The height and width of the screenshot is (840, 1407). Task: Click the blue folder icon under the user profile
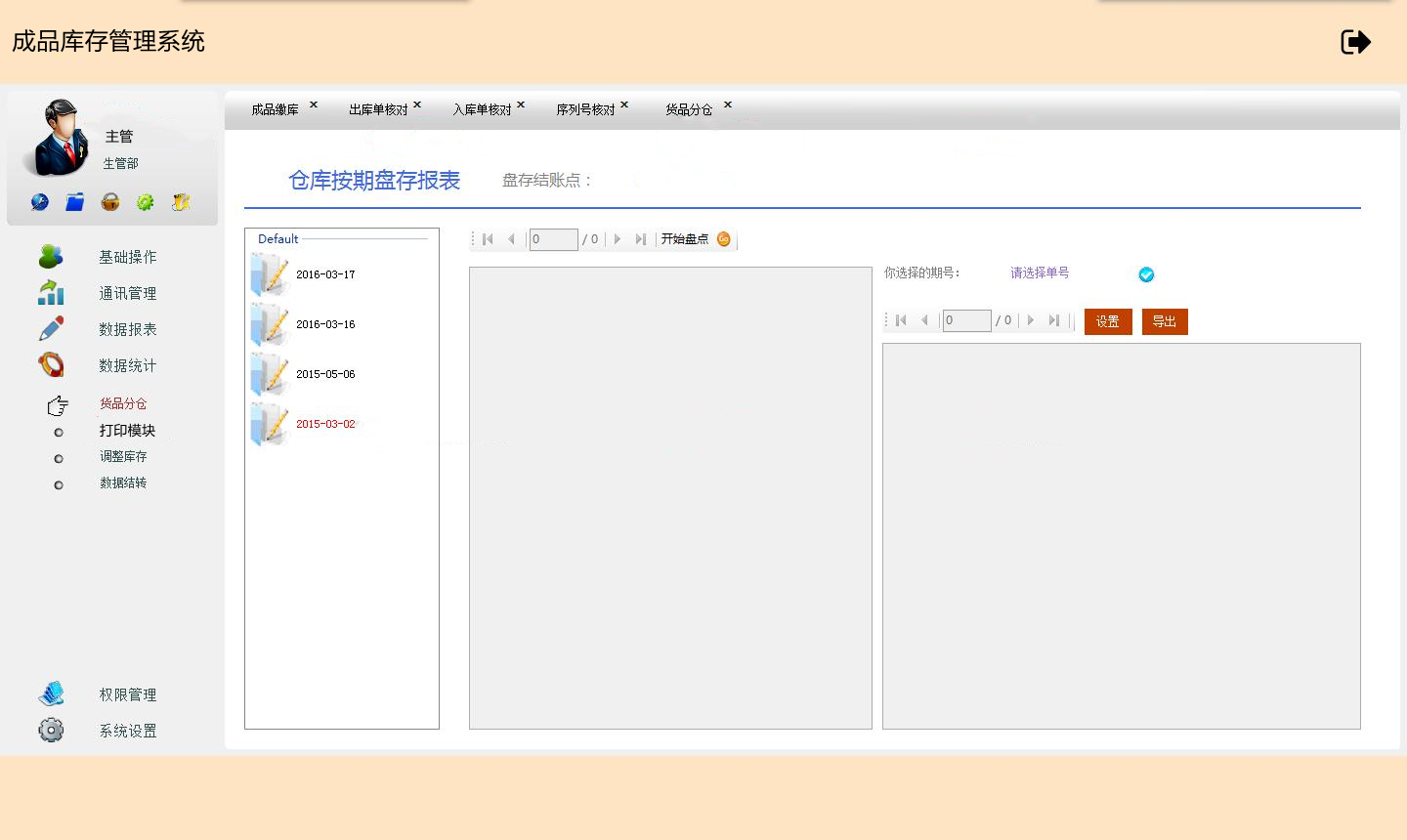75,202
